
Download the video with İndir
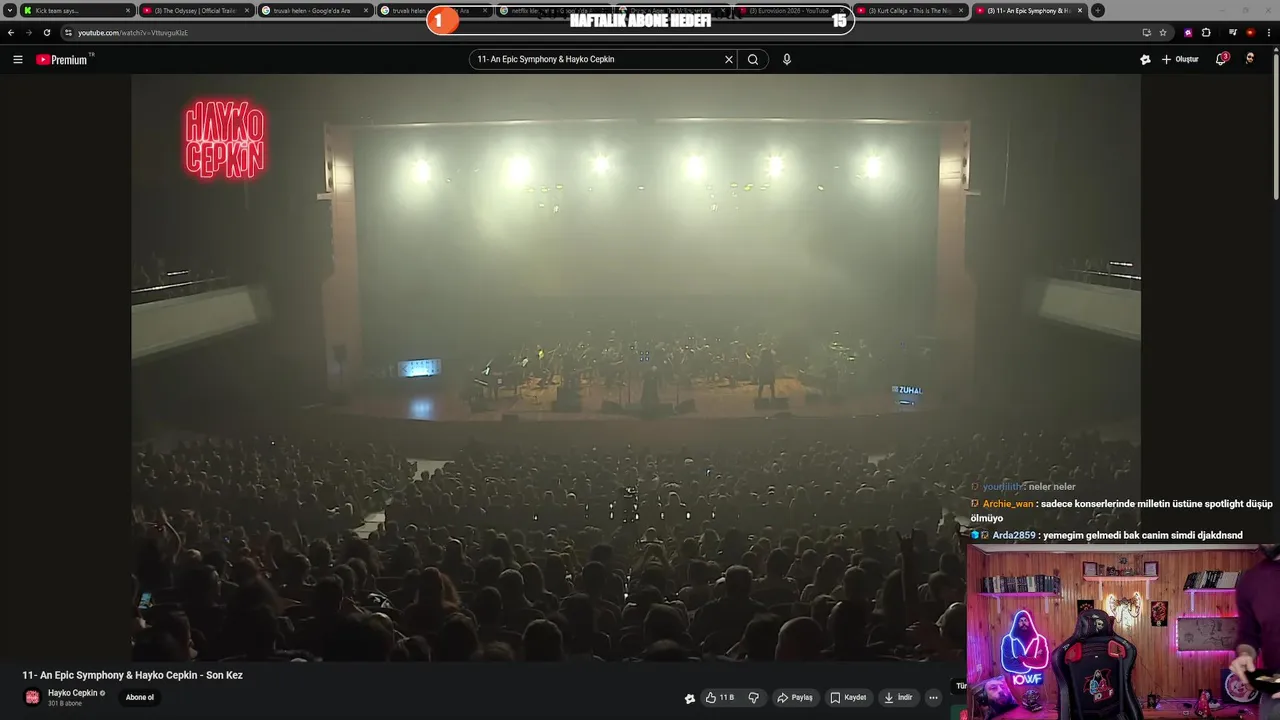(x=898, y=698)
